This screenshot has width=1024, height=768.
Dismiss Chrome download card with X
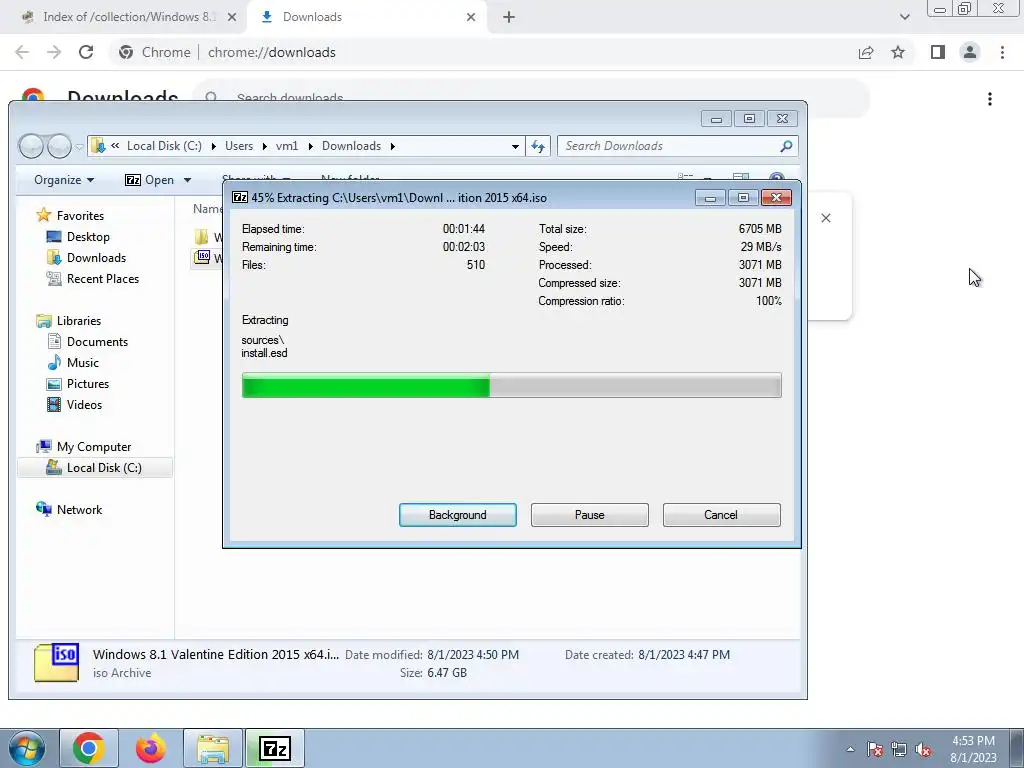tap(826, 218)
